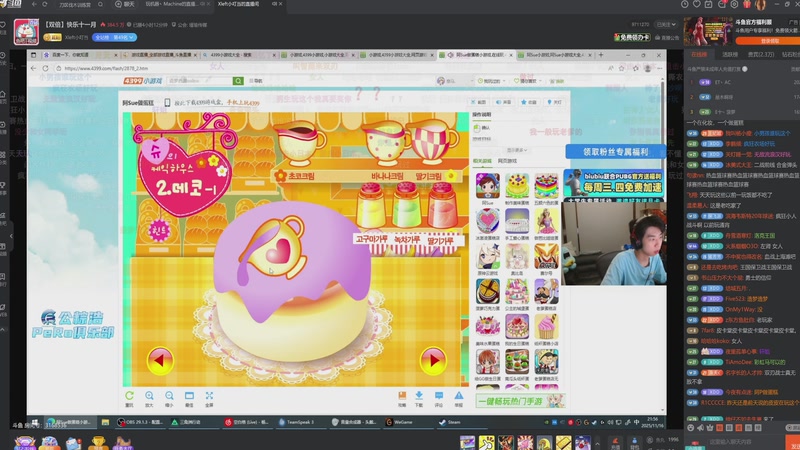Click the orange save icon below game
800x450 pixels.
[402, 398]
